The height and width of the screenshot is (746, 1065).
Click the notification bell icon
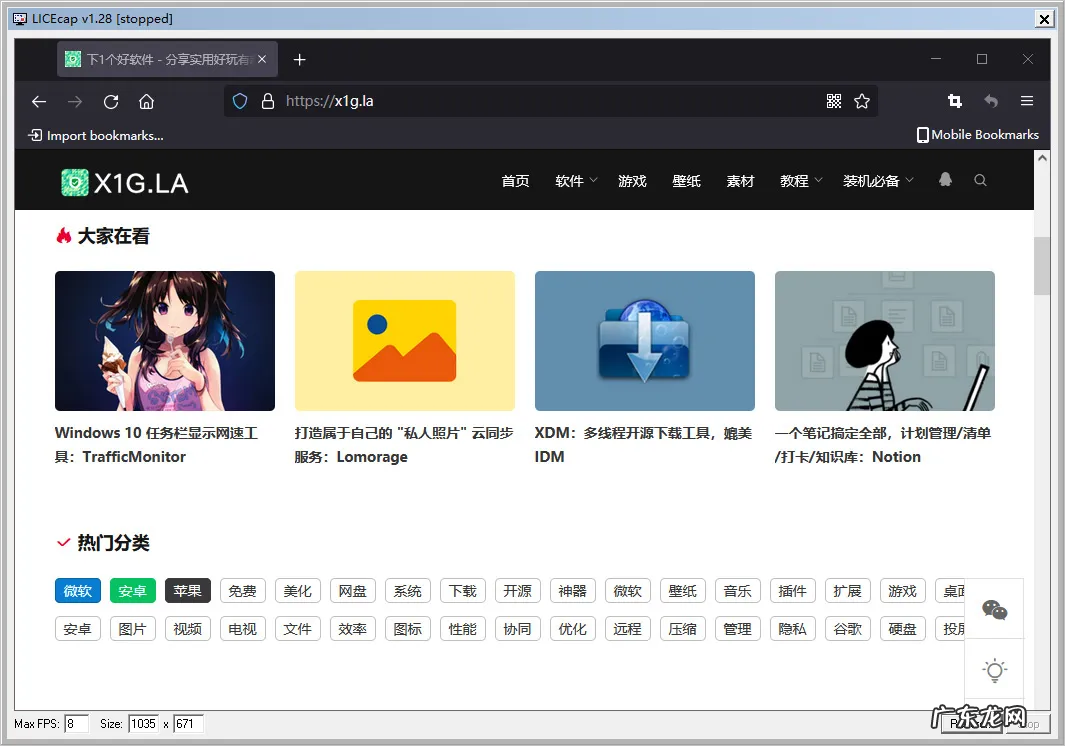click(x=945, y=179)
